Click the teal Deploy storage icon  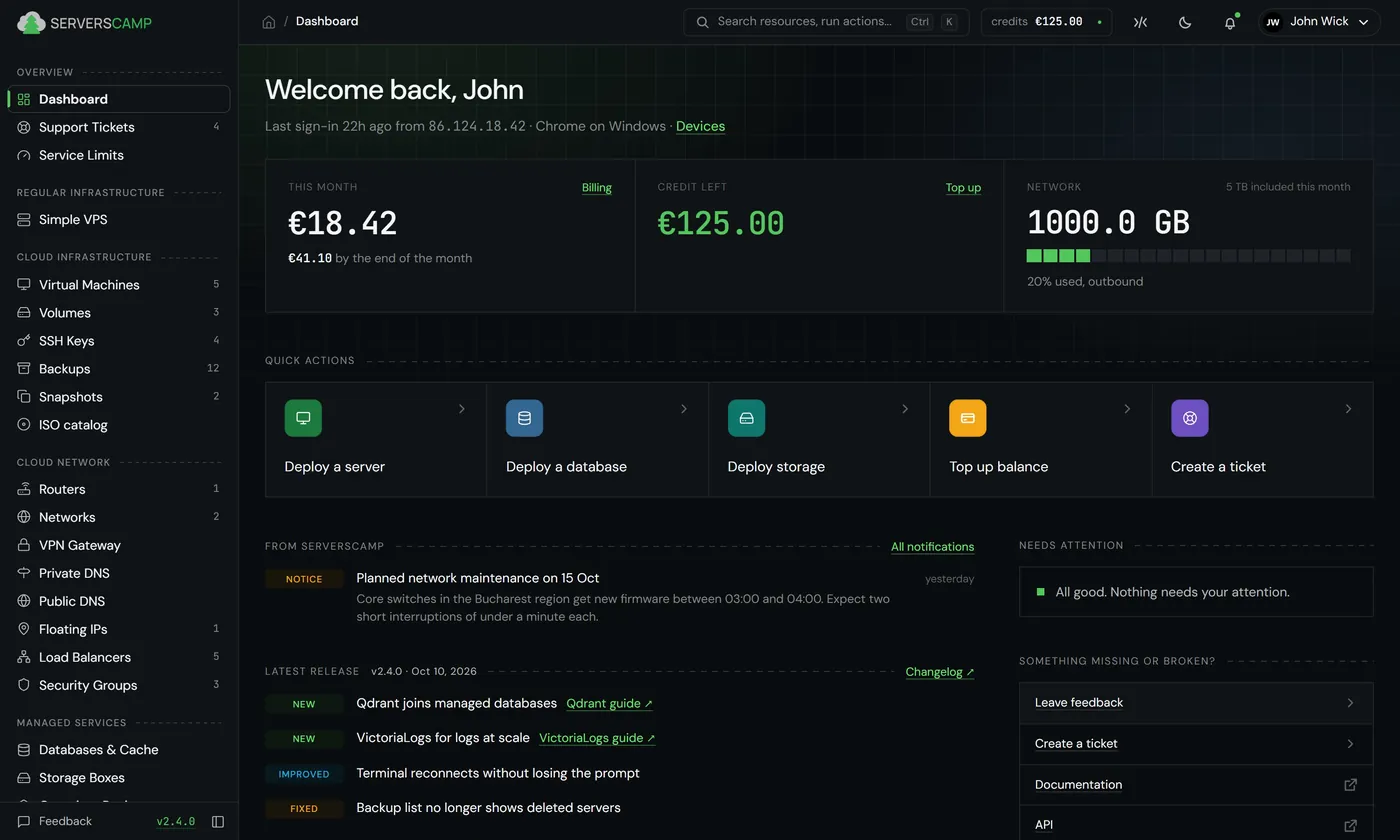point(746,418)
